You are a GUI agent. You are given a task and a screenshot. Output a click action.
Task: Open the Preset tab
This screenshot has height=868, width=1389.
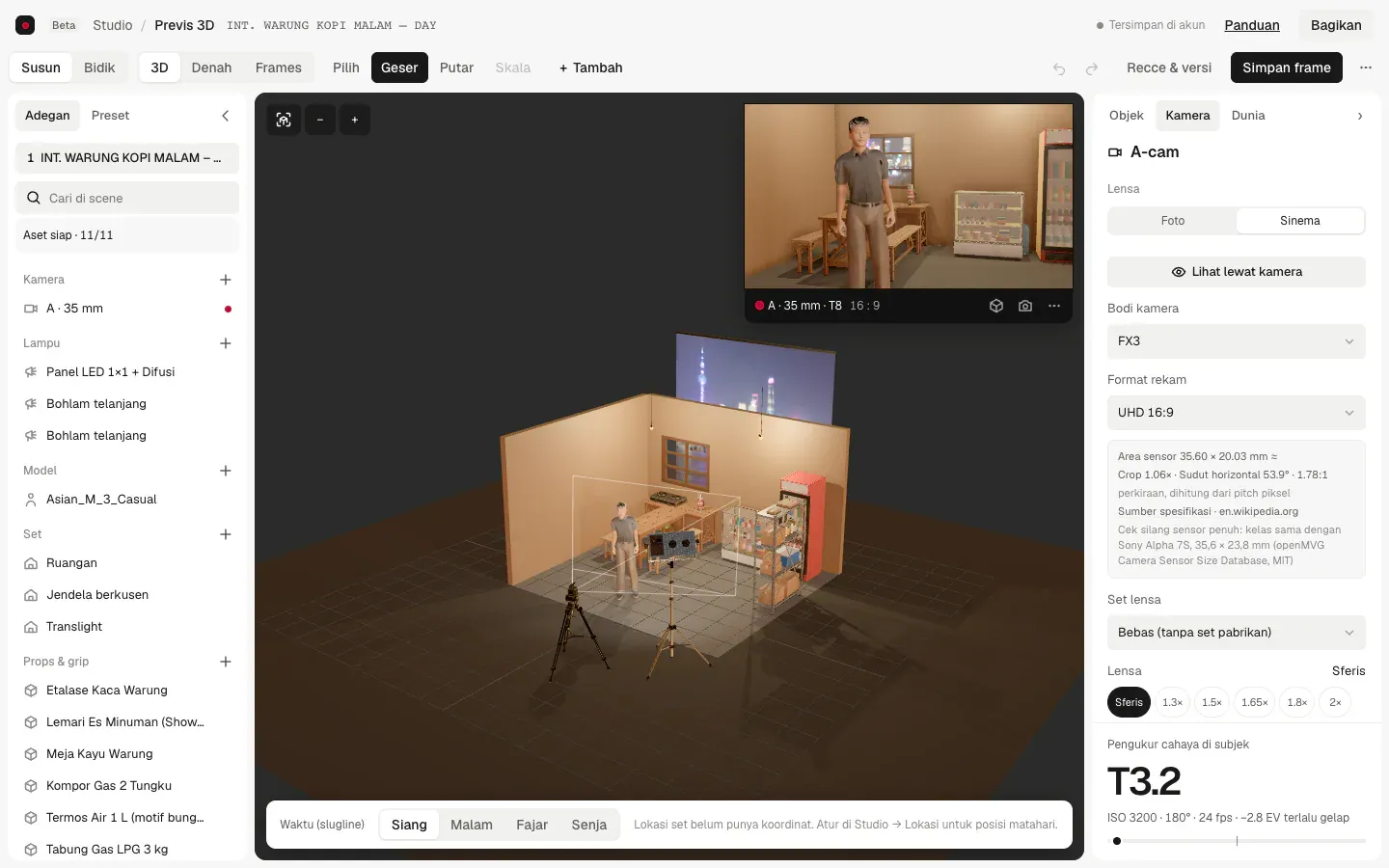[x=111, y=116]
